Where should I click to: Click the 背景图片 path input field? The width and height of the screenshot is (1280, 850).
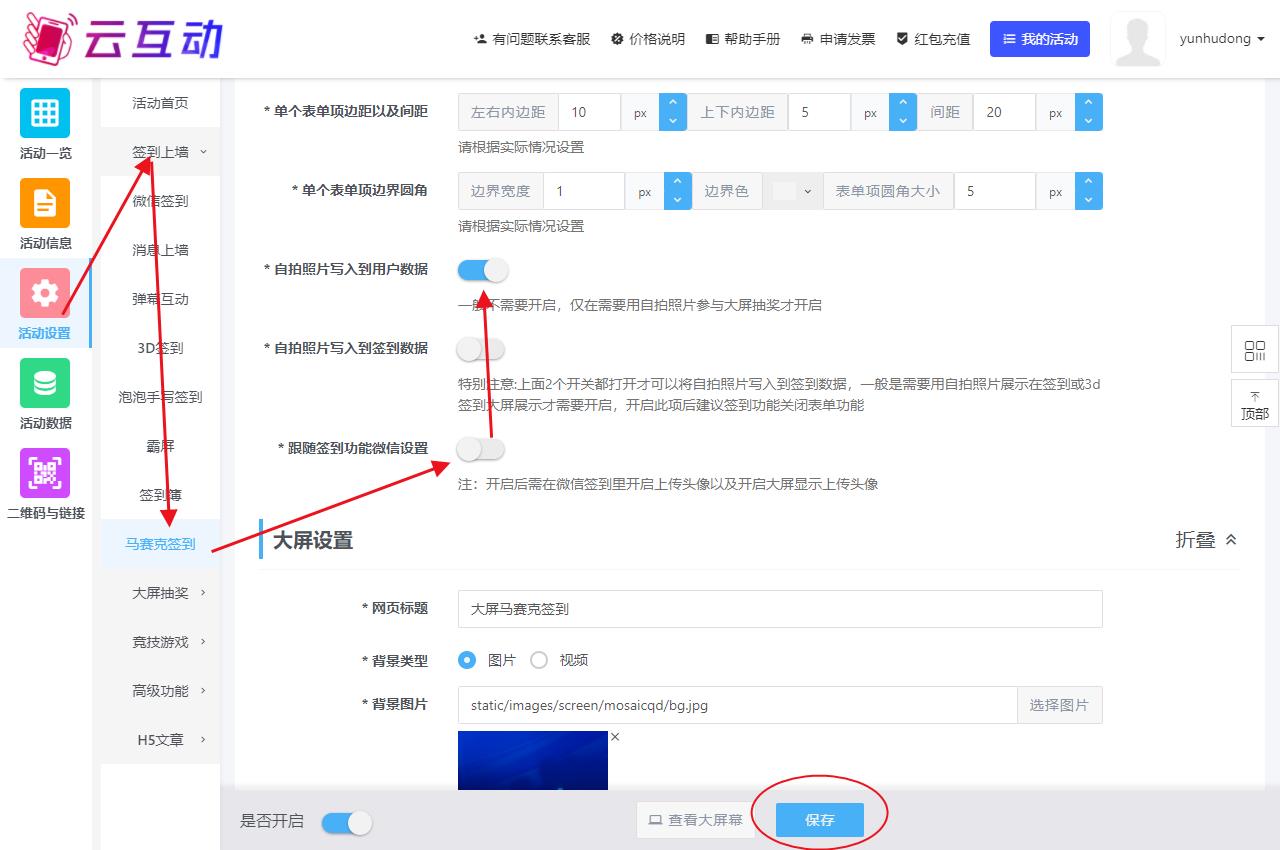(x=738, y=705)
